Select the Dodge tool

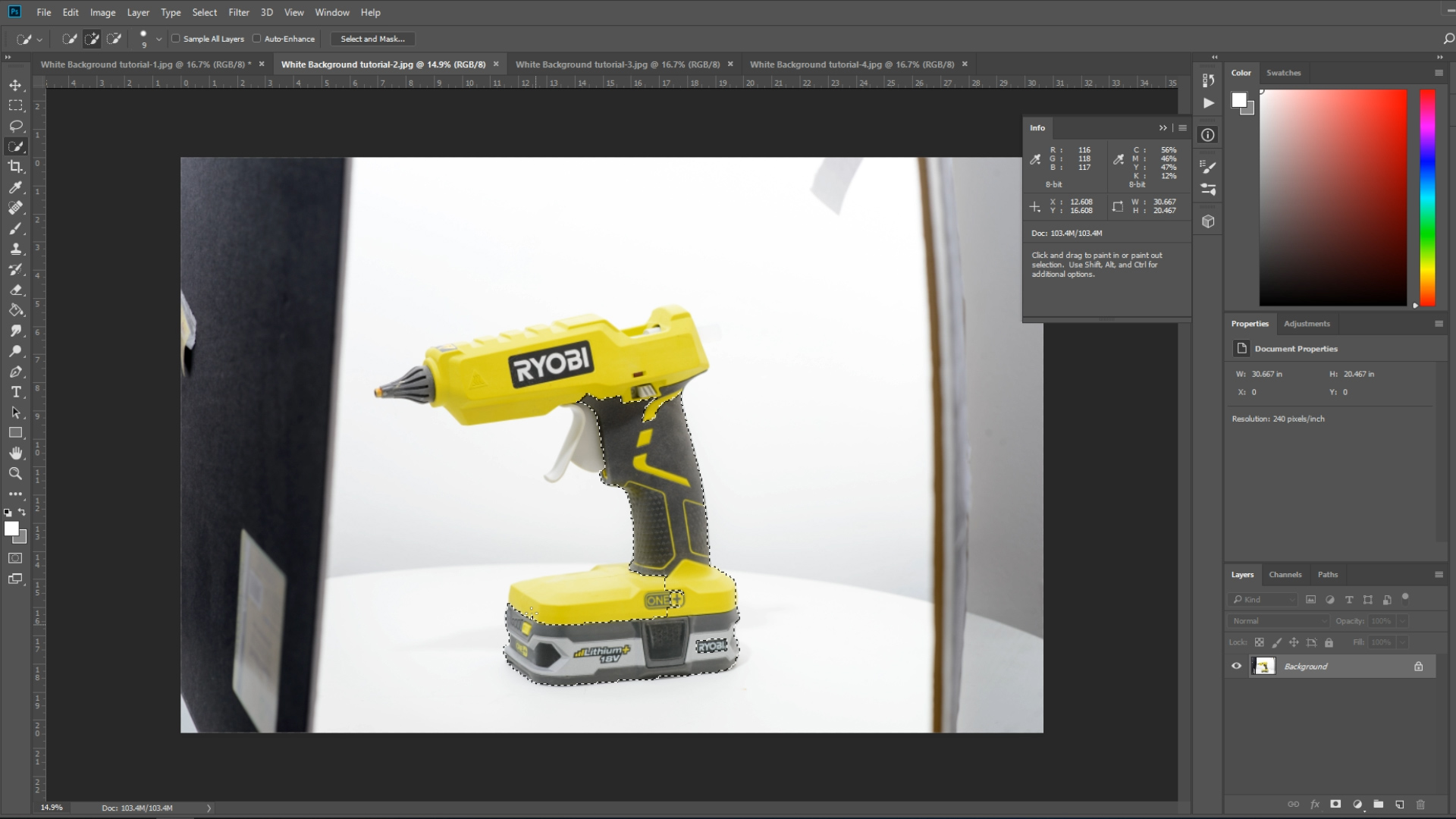point(15,351)
